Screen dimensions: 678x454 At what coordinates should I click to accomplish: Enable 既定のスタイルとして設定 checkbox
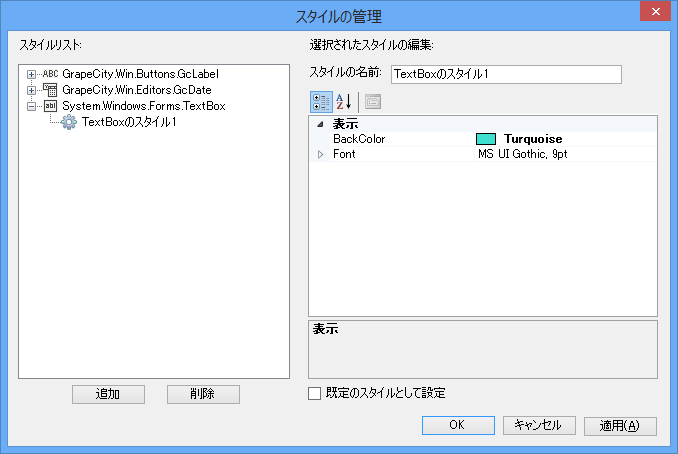[315, 393]
